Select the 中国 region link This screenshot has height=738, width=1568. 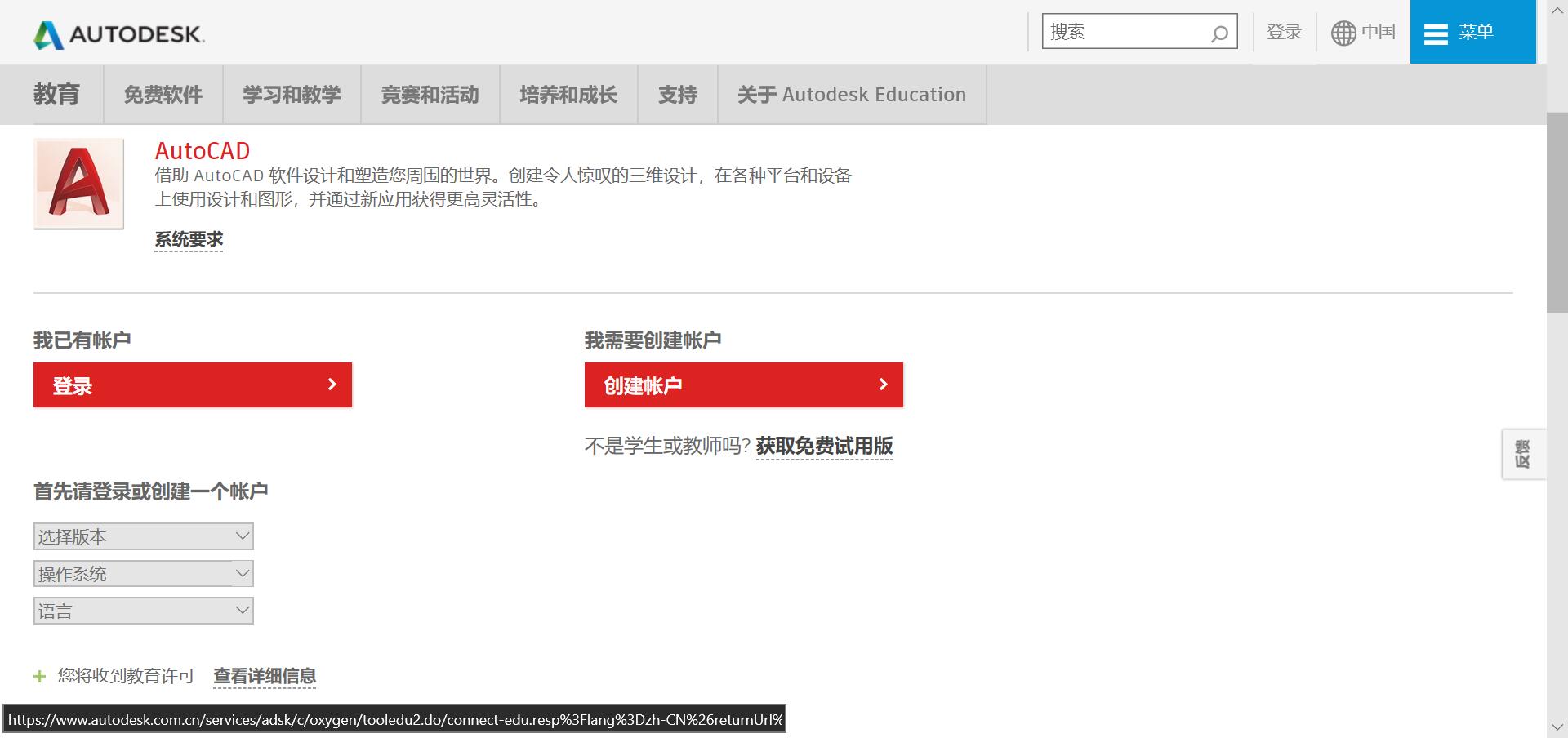pos(1379,32)
